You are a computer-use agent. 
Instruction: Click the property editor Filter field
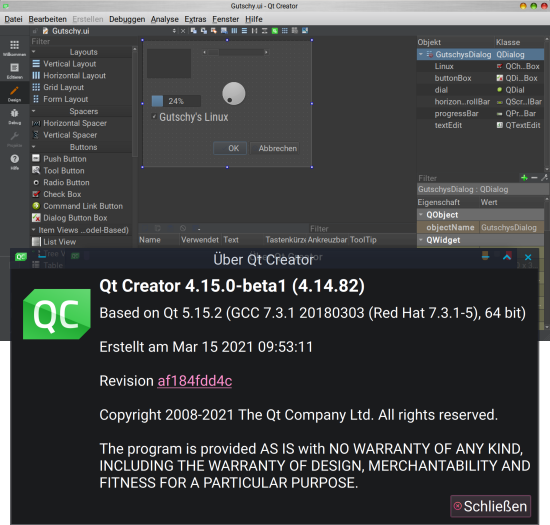coord(468,178)
